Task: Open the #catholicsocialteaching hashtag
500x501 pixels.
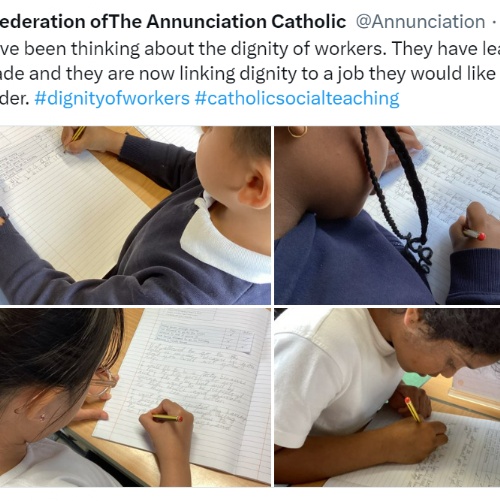Action: pyautogui.click(x=297, y=98)
